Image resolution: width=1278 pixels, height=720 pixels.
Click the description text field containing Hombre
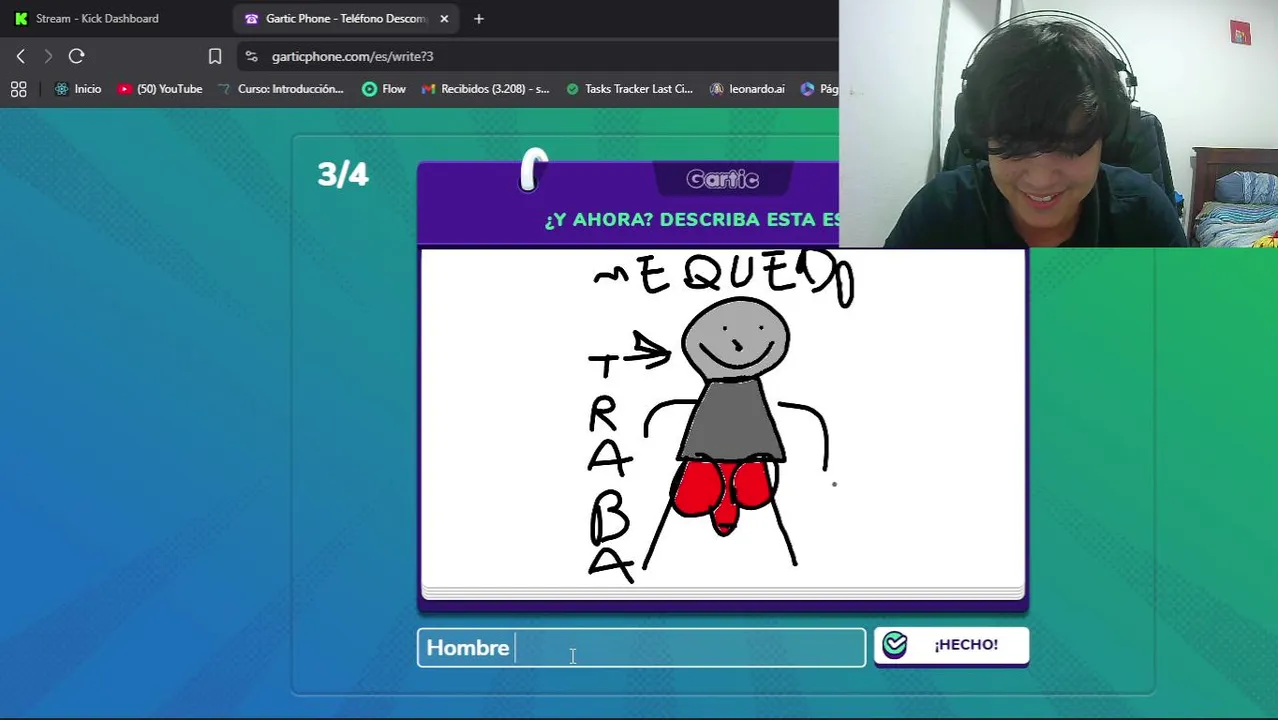coord(641,648)
